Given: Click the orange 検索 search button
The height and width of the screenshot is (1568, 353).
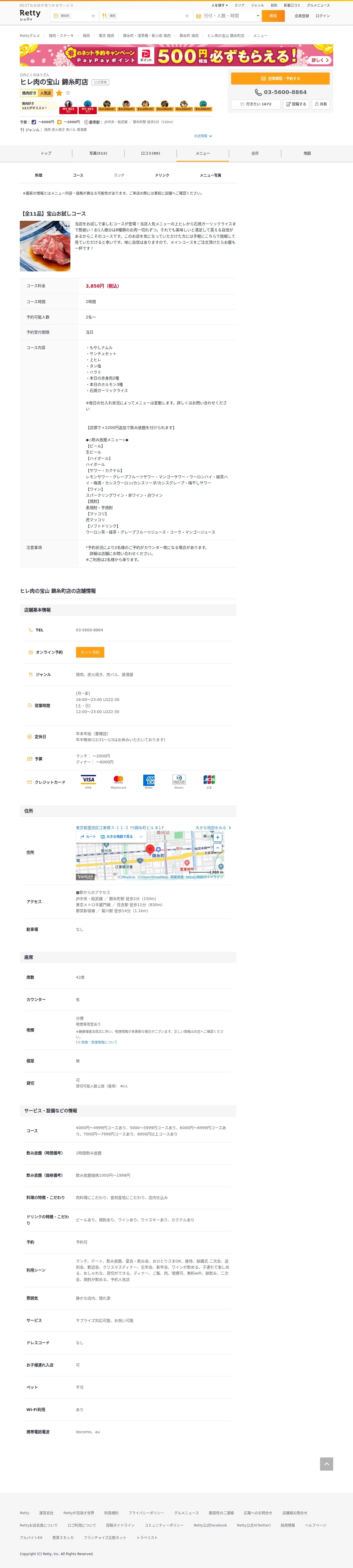Looking at the screenshot, I should 273,16.
